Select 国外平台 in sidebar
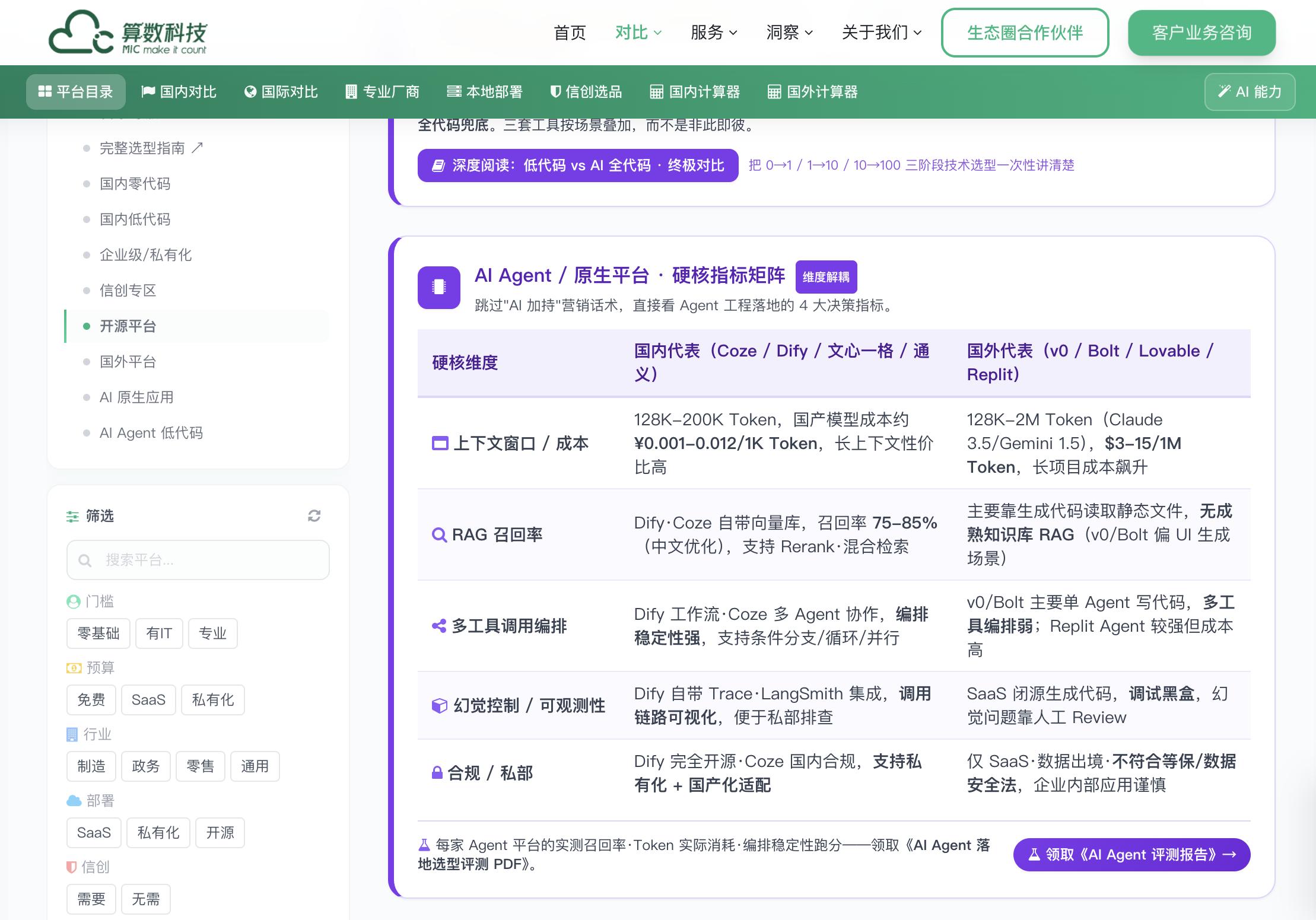The height and width of the screenshot is (920, 1316). pyautogui.click(x=128, y=362)
